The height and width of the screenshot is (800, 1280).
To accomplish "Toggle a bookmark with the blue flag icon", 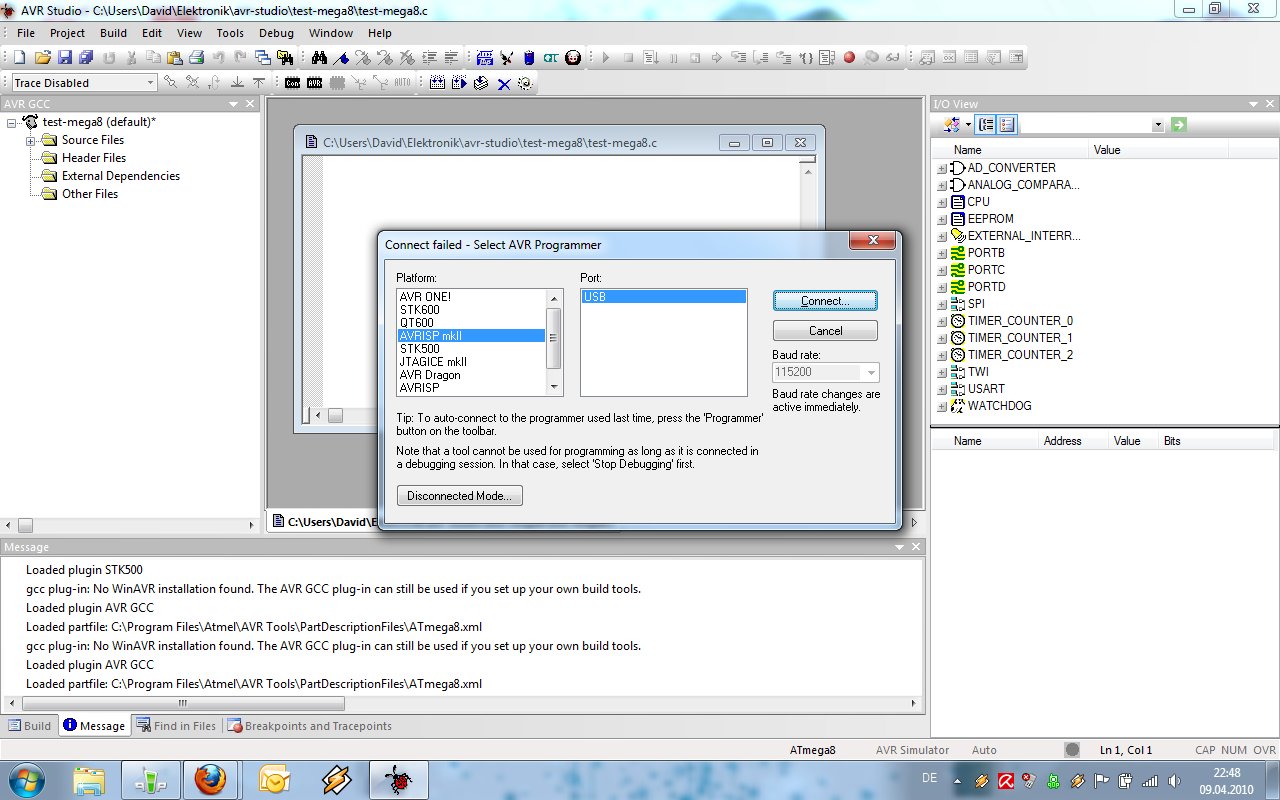I will pyautogui.click(x=341, y=57).
